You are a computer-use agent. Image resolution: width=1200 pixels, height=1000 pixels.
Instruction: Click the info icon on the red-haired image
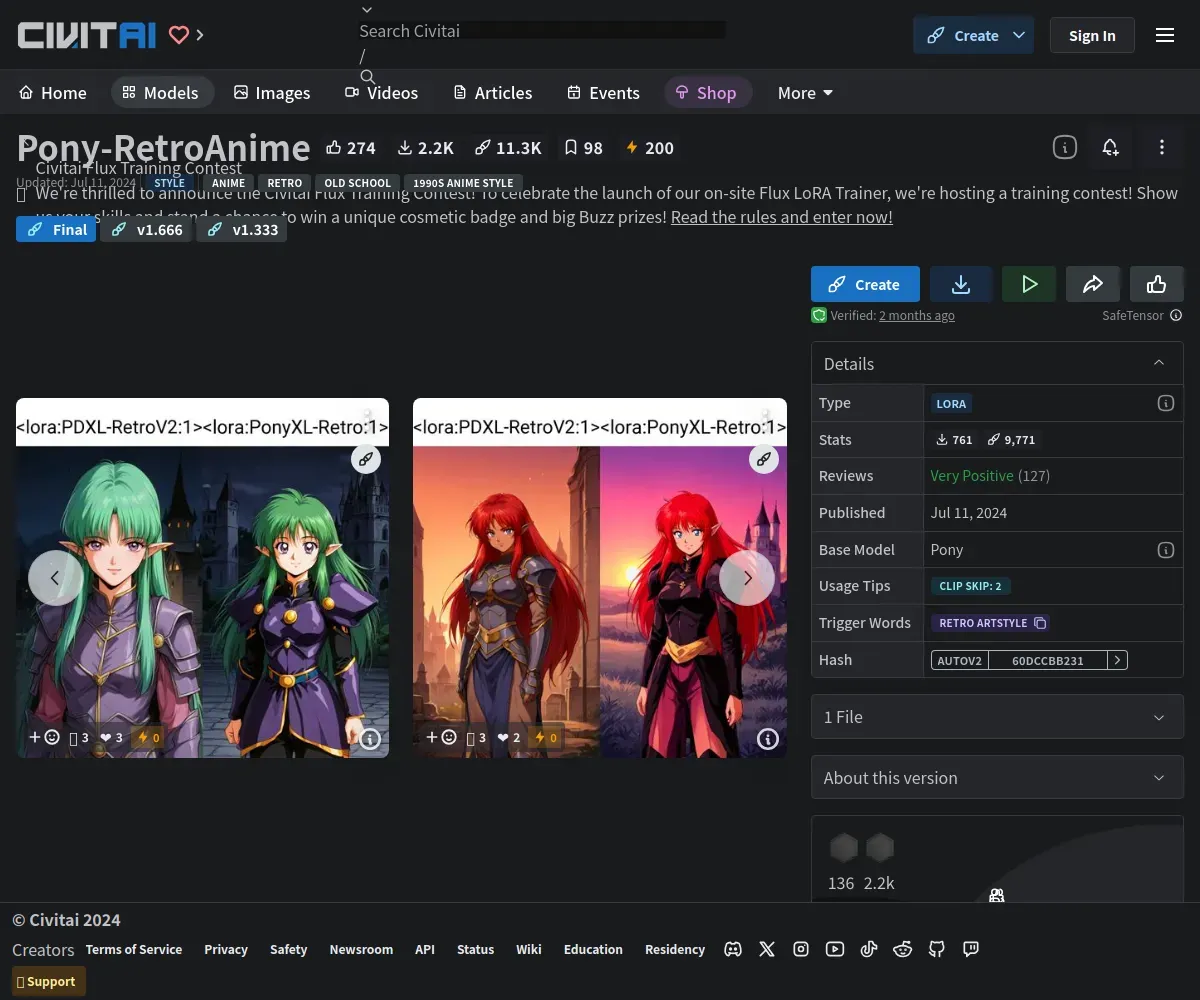768,739
